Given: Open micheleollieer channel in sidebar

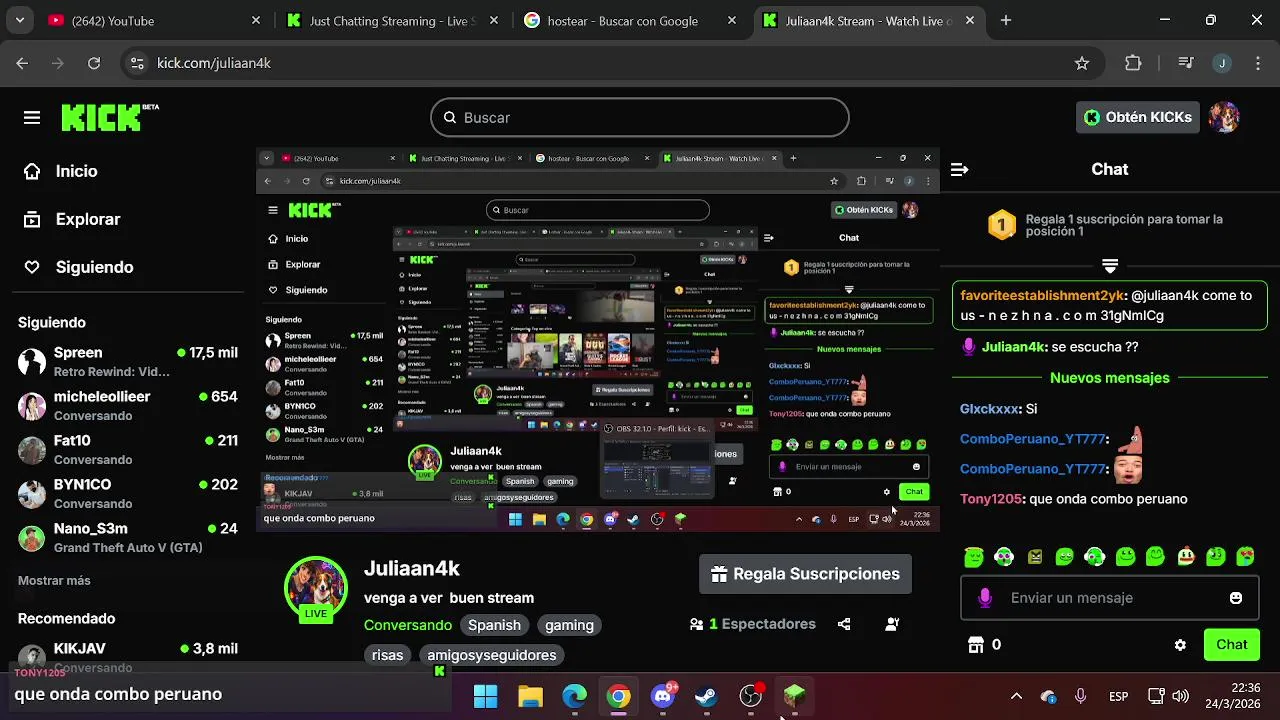Looking at the screenshot, I should point(128,406).
